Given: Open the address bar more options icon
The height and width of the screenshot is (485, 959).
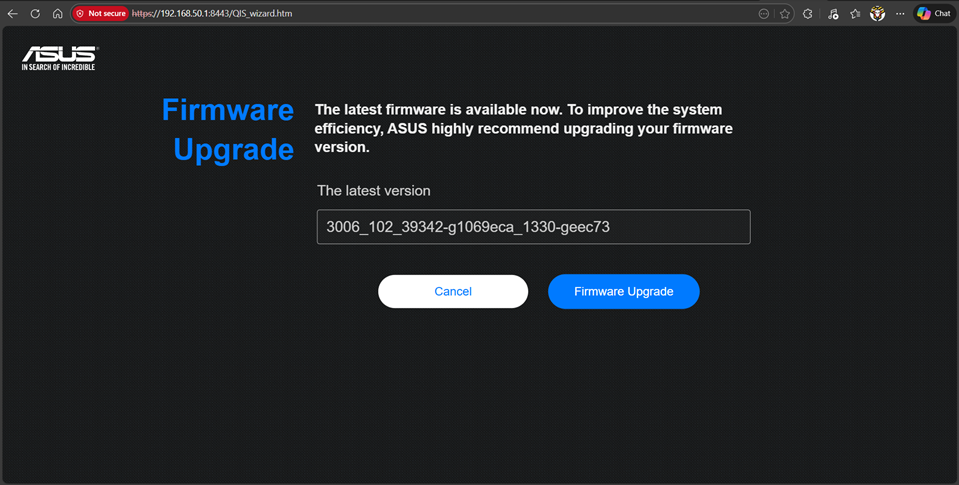Looking at the screenshot, I should 764,14.
